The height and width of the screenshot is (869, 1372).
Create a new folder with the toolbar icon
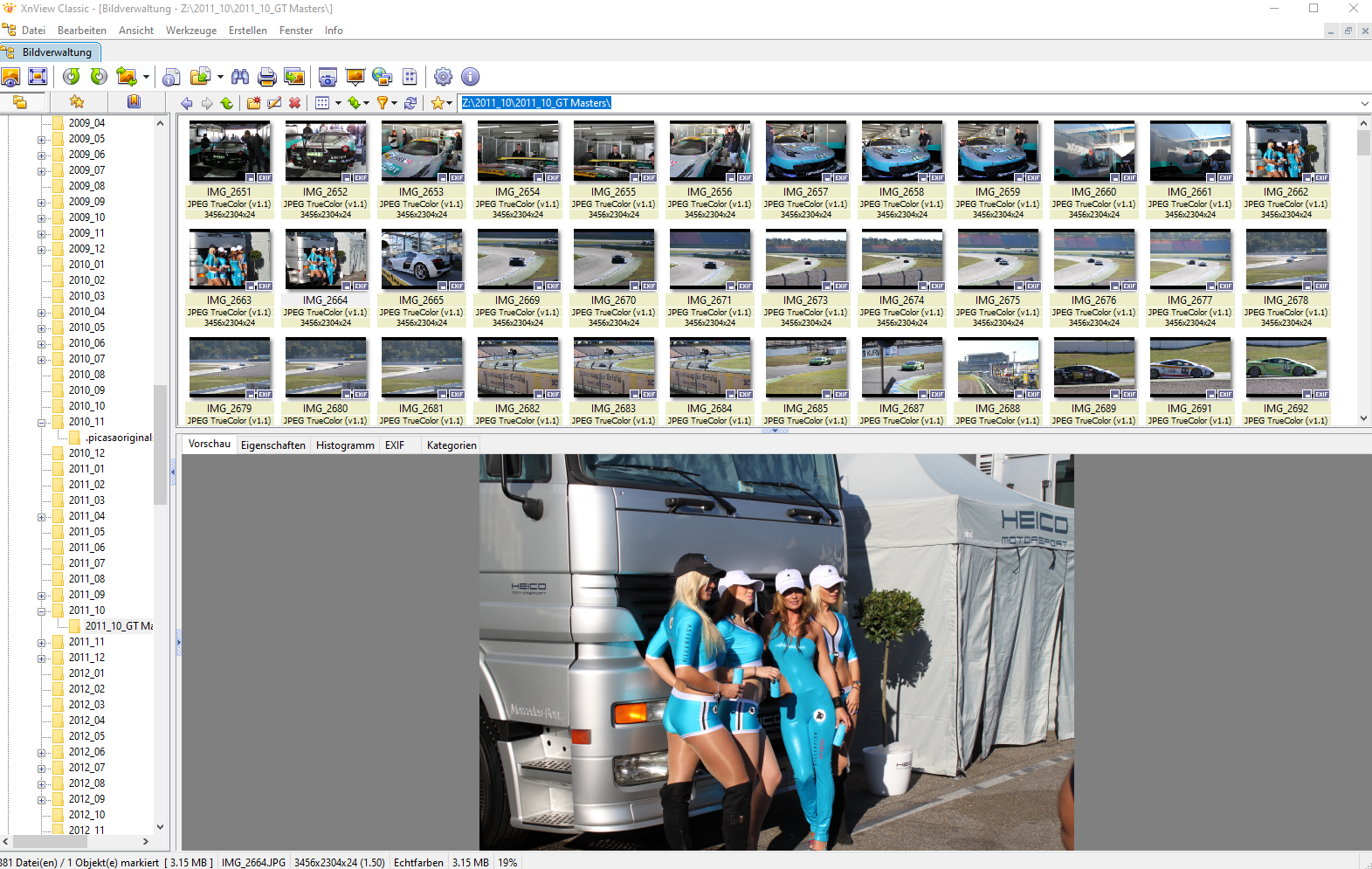pyautogui.click(x=253, y=103)
